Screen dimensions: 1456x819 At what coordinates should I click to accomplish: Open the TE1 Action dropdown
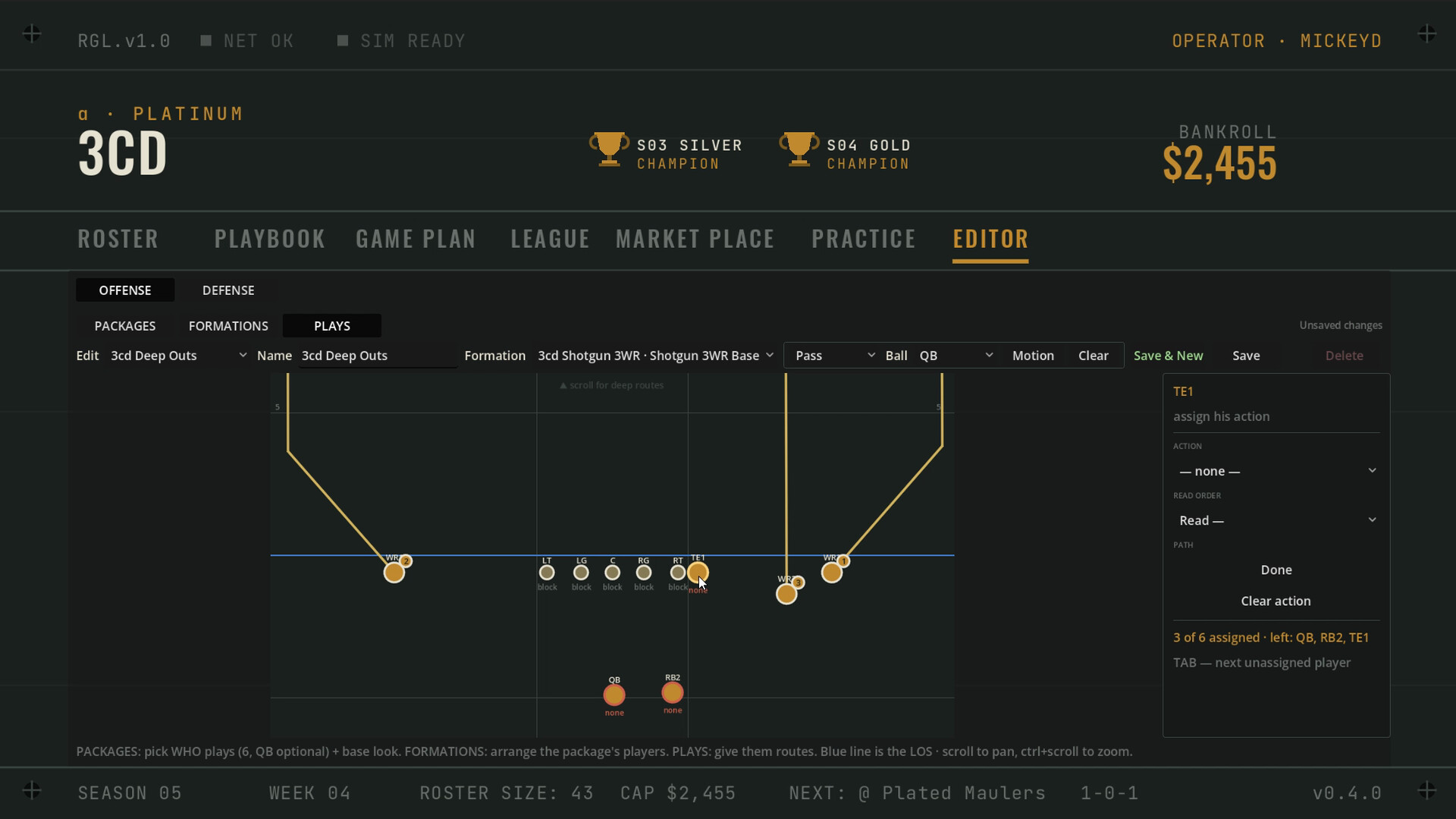(1276, 471)
